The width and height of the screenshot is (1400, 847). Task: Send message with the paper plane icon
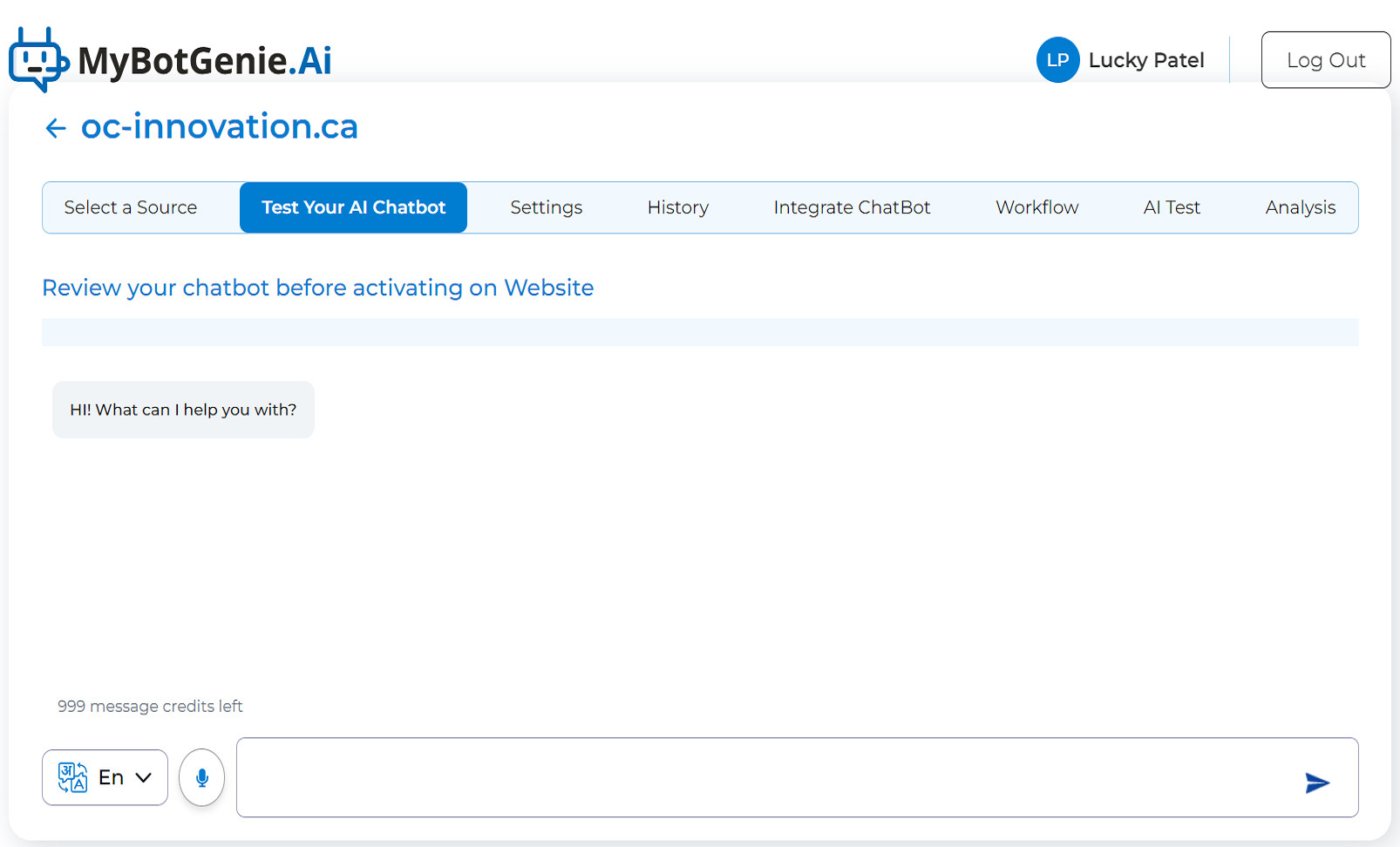(x=1316, y=783)
